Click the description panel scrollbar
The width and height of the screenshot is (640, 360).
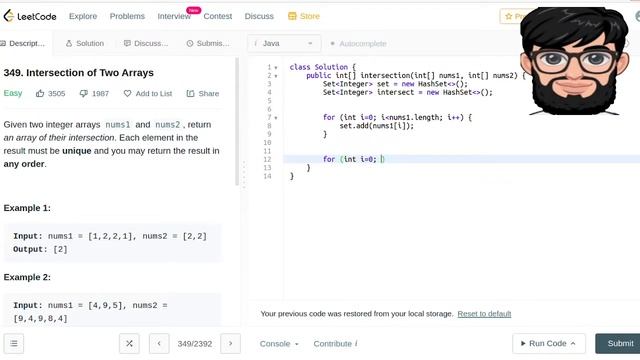(237, 122)
